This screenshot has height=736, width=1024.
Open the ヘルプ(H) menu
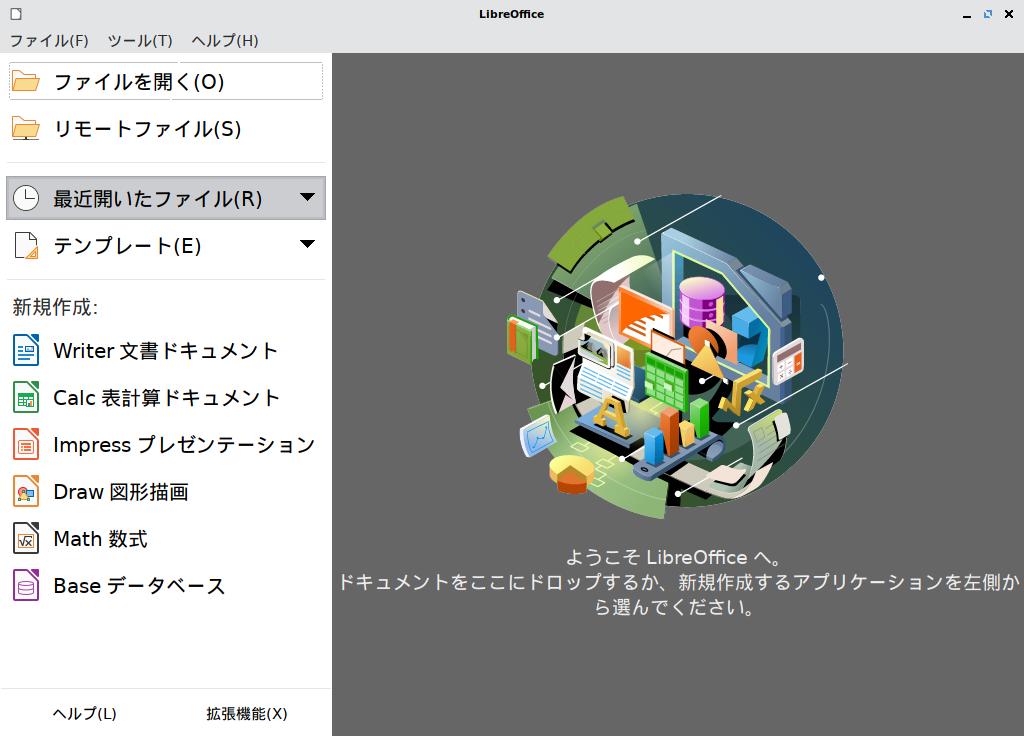(225, 40)
